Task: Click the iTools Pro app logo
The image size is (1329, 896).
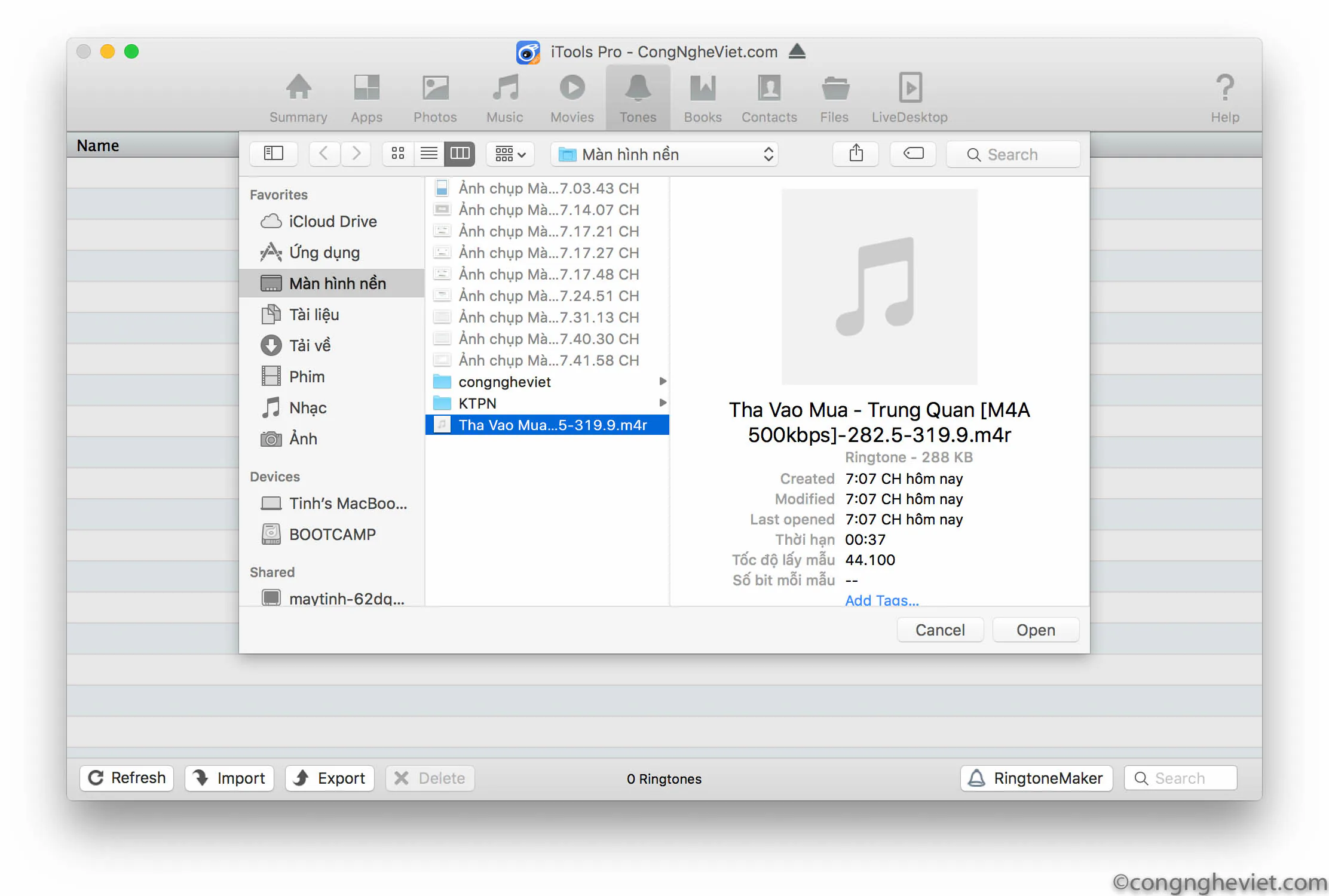Action: click(x=528, y=52)
